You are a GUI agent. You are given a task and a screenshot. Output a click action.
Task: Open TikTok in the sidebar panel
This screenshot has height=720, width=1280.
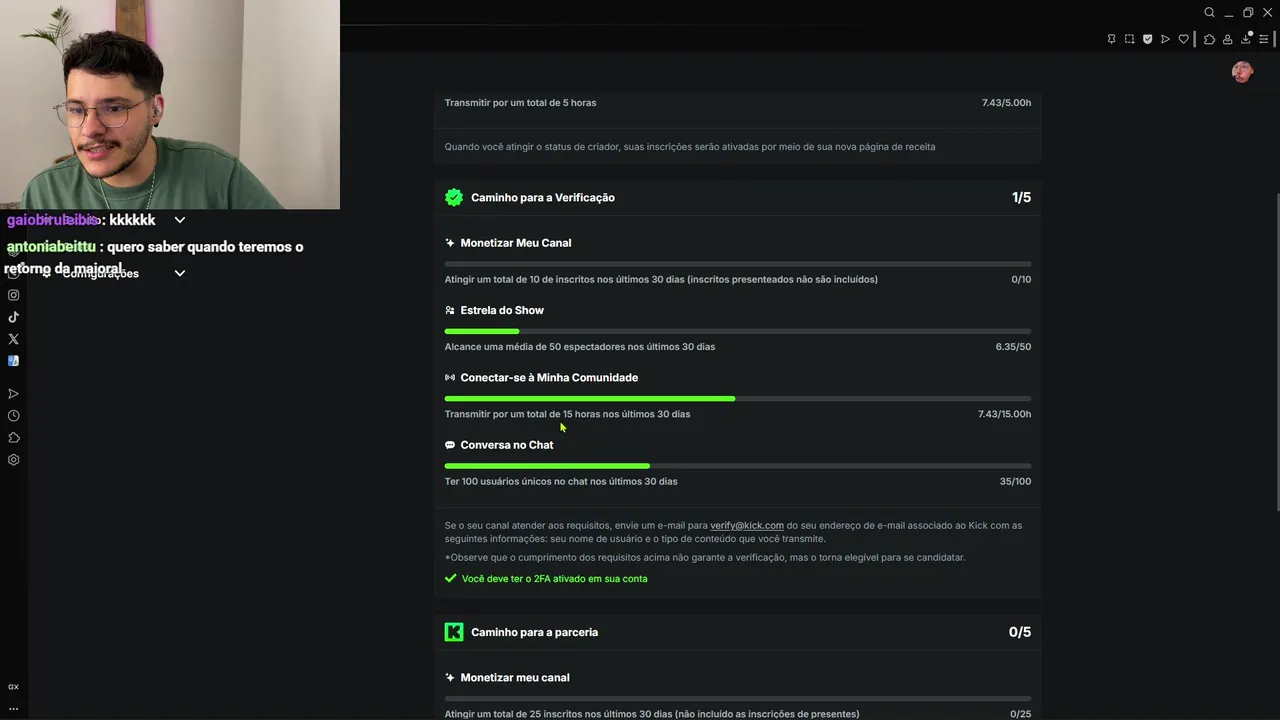[14, 317]
